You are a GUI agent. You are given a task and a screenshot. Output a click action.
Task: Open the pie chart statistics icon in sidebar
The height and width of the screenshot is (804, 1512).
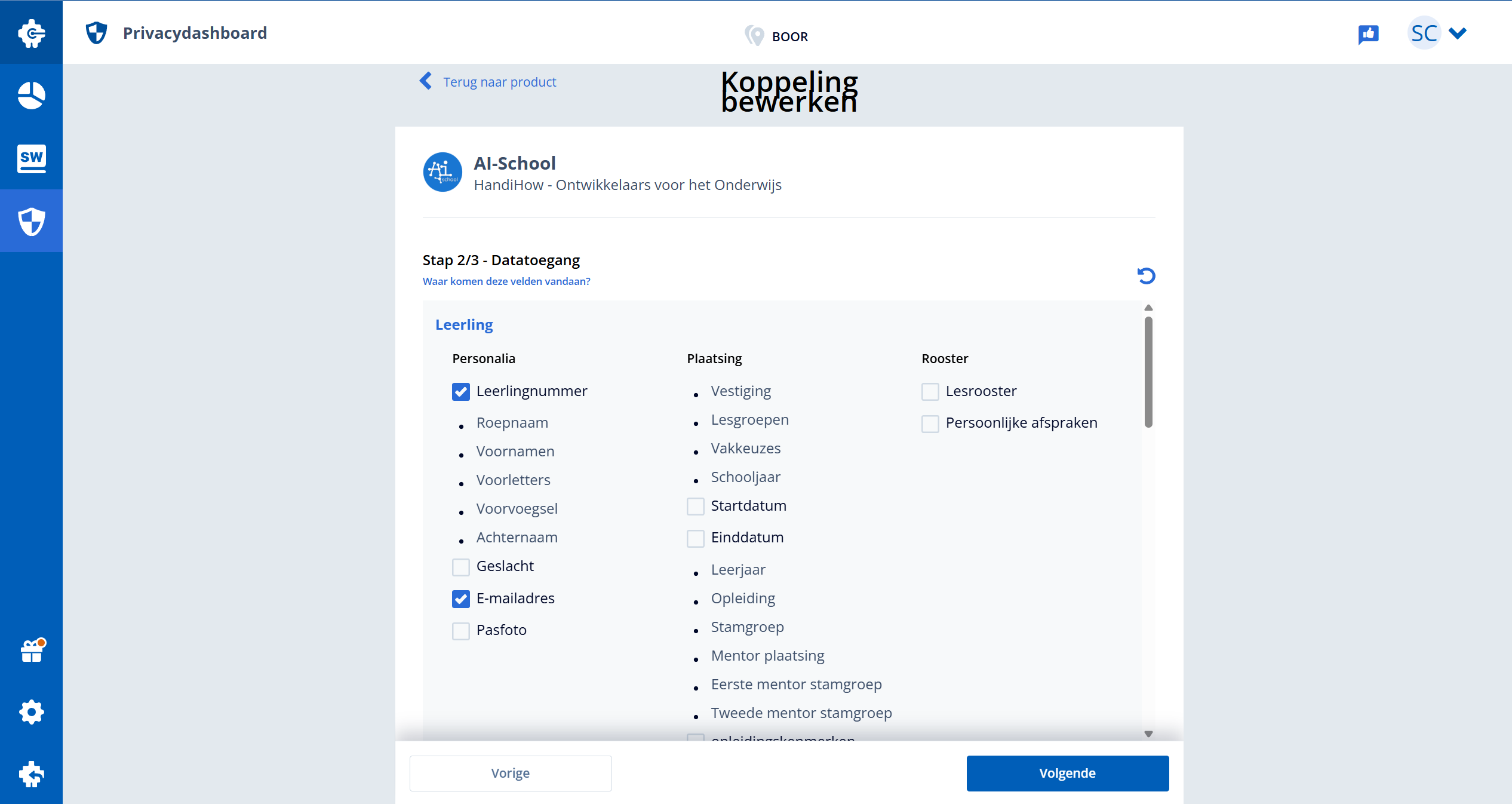[x=31, y=96]
